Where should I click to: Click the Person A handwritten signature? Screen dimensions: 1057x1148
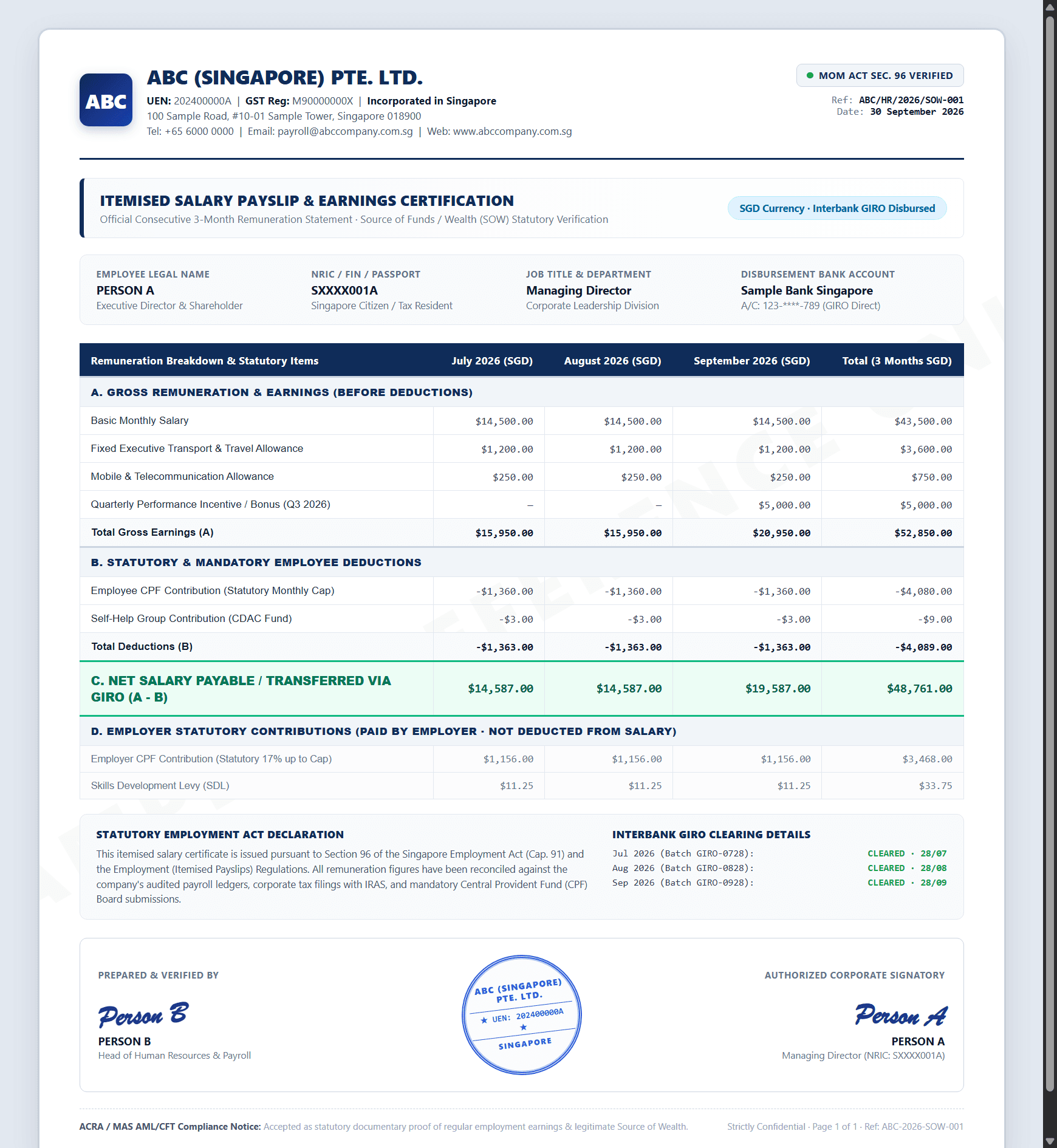coord(901,1014)
